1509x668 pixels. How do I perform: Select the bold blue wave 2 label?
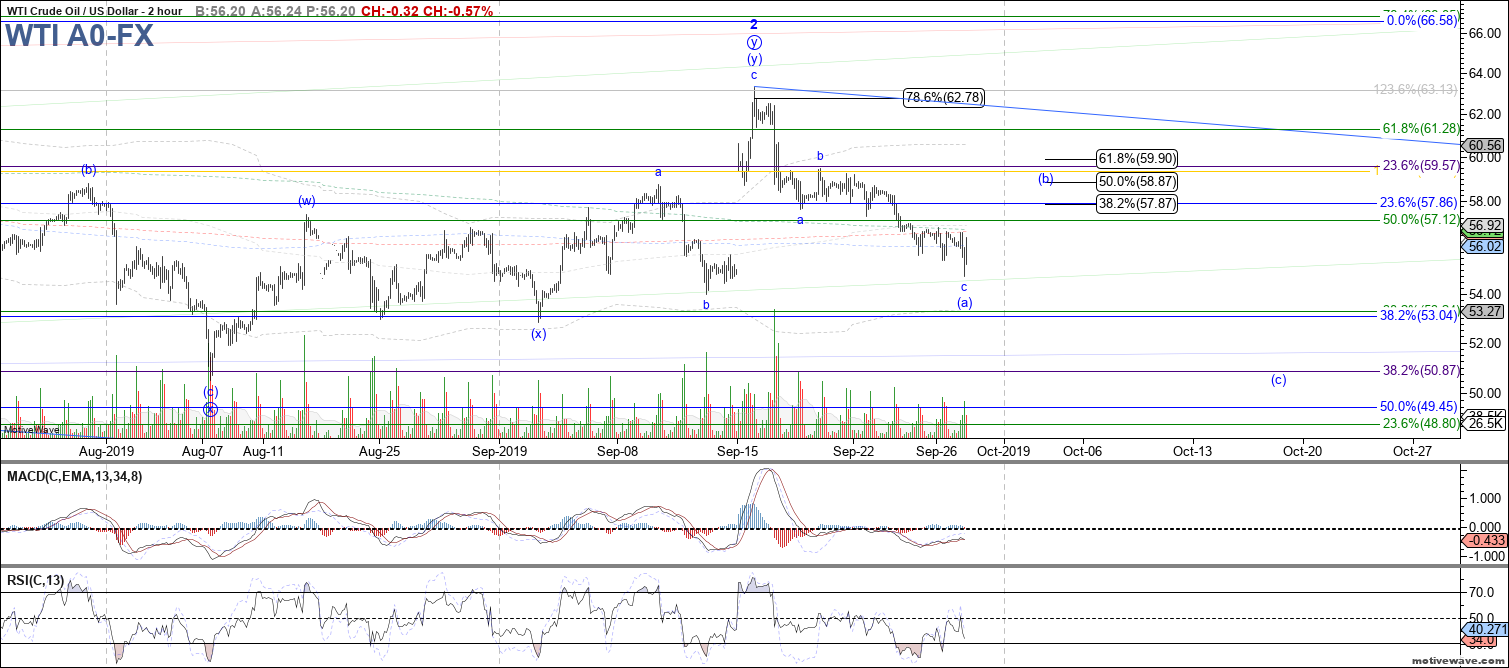pos(754,24)
